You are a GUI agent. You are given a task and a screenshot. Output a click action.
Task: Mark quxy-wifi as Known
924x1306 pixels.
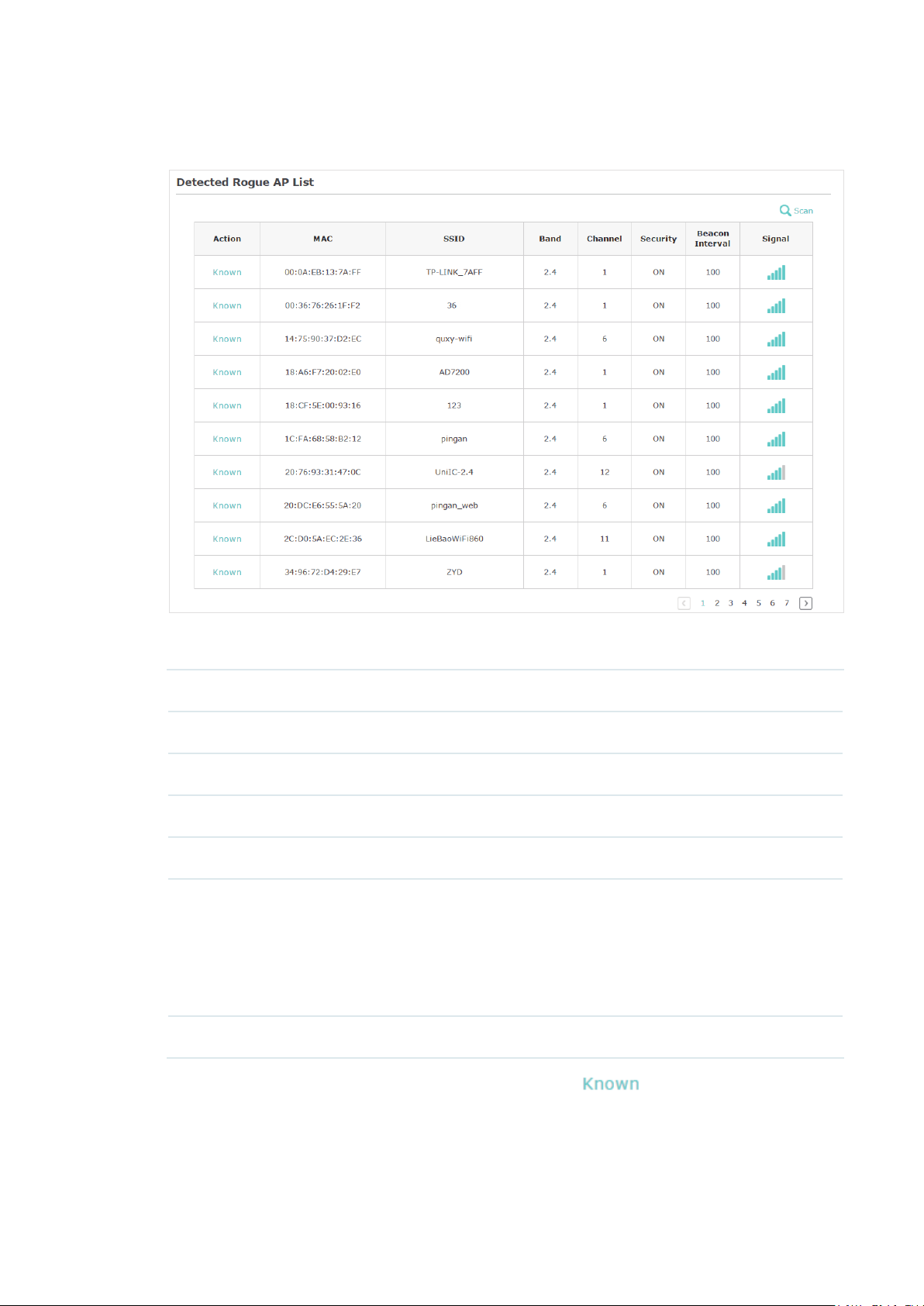pos(227,339)
